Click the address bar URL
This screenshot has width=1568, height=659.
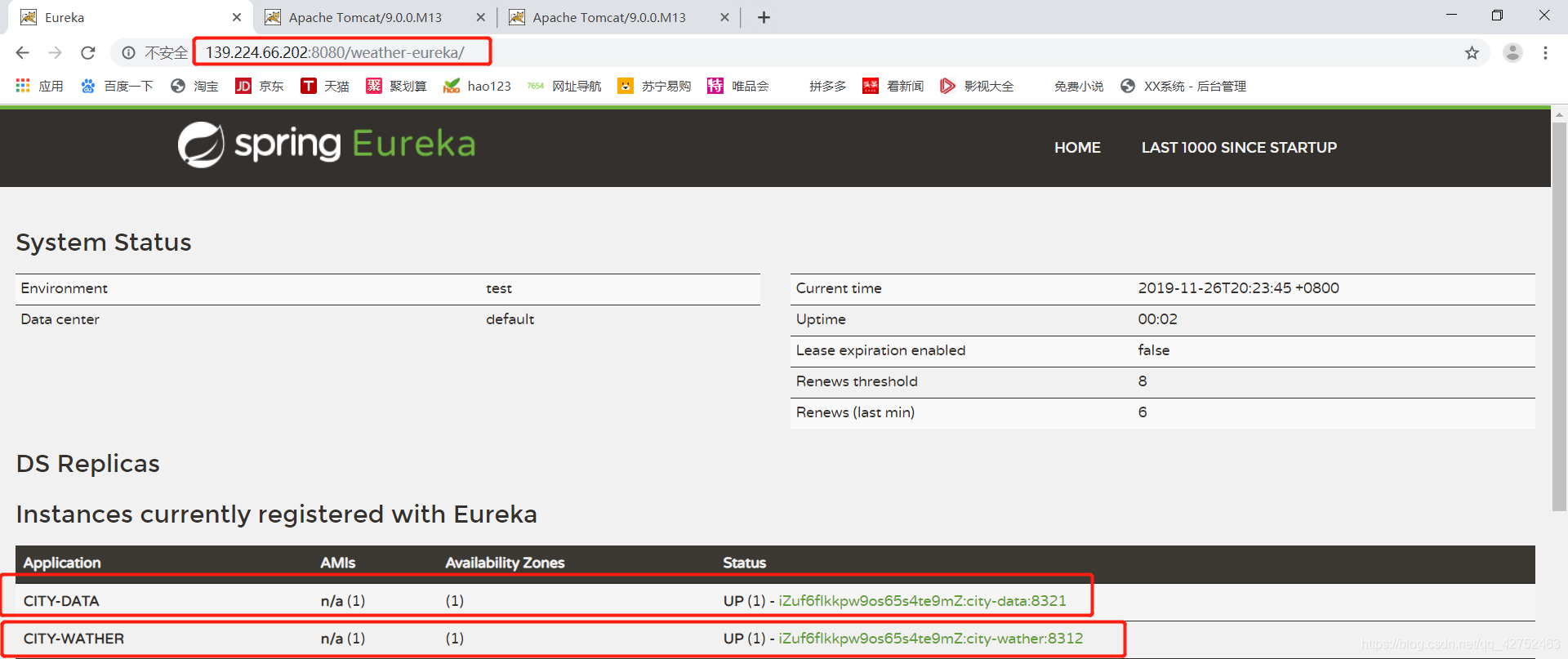click(335, 53)
